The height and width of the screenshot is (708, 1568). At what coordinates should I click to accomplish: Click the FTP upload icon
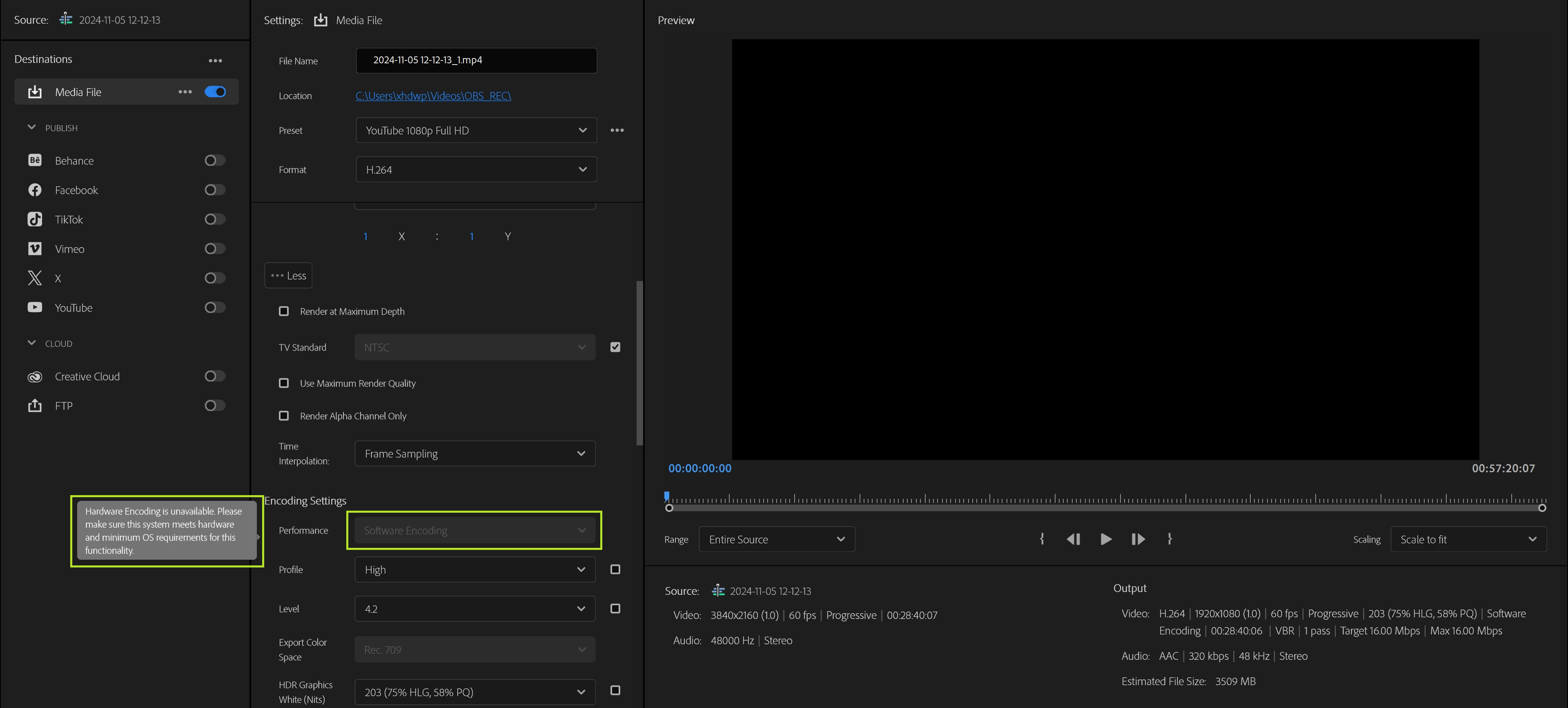35,406
